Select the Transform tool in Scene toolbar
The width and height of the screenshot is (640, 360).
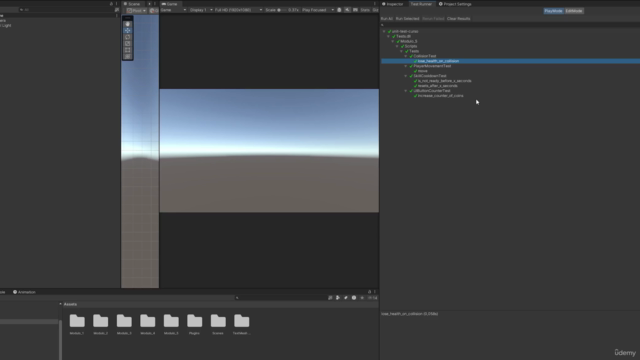click(128, 57)
